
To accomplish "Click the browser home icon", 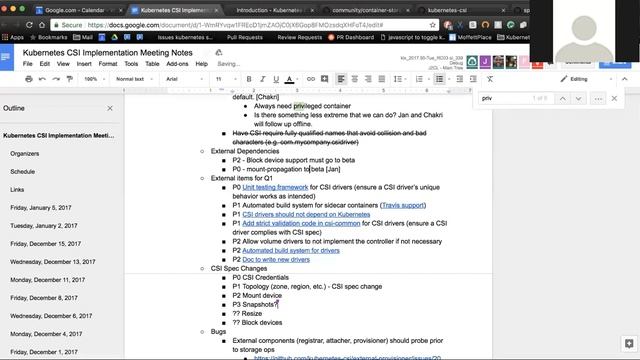I will coord(42,25).
